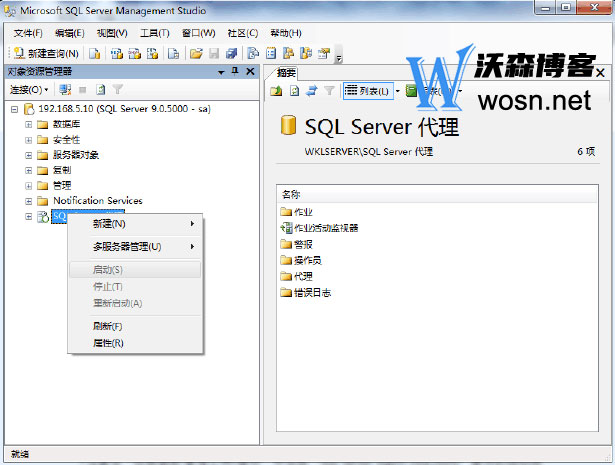Select the 操作员 folder in the list
The image size is (615, 465).
click(x=301, y=260)
